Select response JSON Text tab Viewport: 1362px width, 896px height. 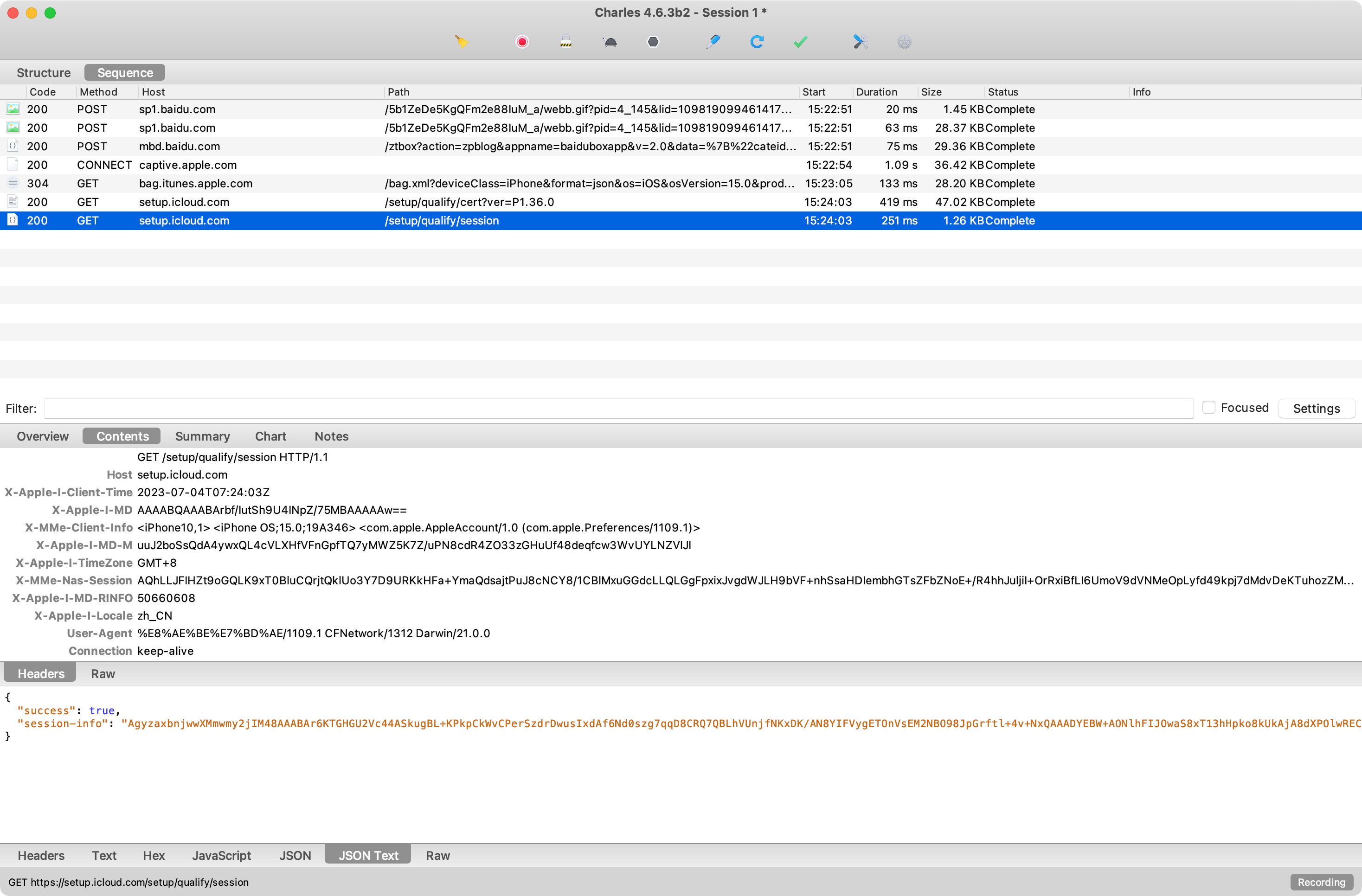[x=368, y=855]
